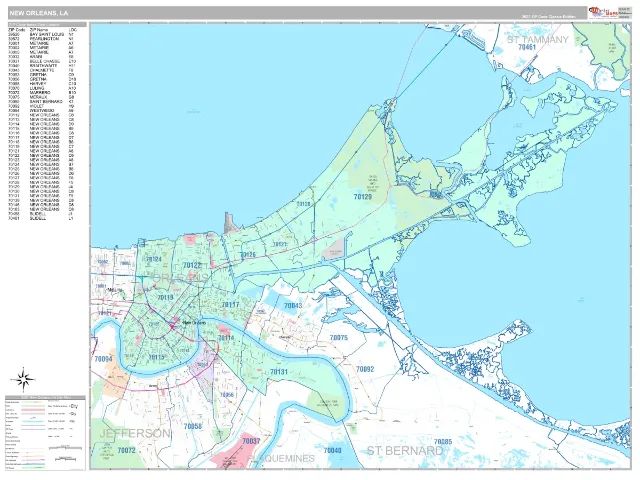The image size is (640, 480).
Task: Click the "ST TAMMANY" parish label
Action: tap(538, 40)
